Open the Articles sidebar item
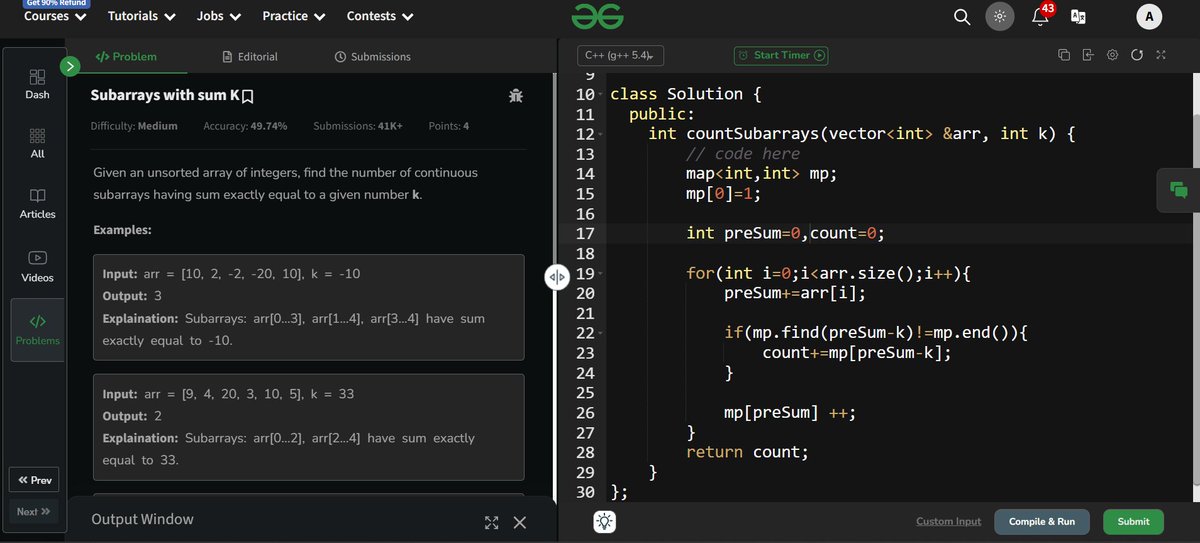The height and width of the screenshot is (543, 1200). tap(37, 203)
